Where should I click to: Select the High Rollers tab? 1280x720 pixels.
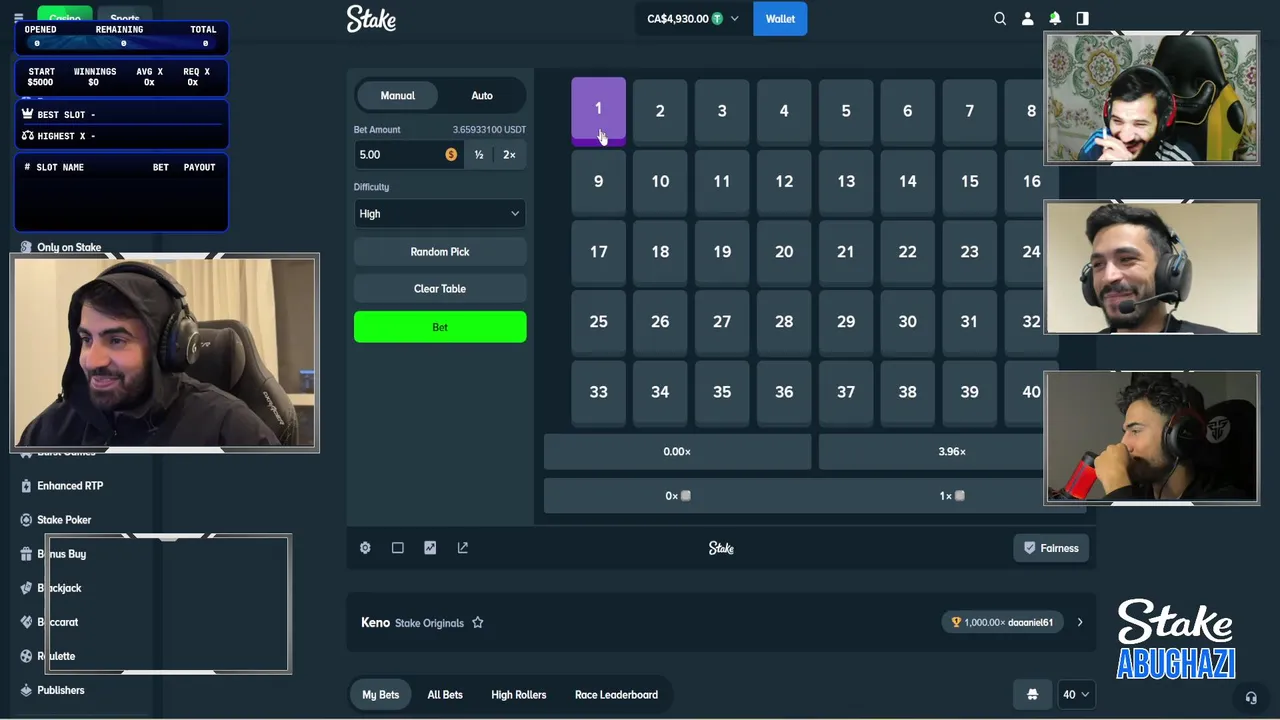[x=518, y=694]
